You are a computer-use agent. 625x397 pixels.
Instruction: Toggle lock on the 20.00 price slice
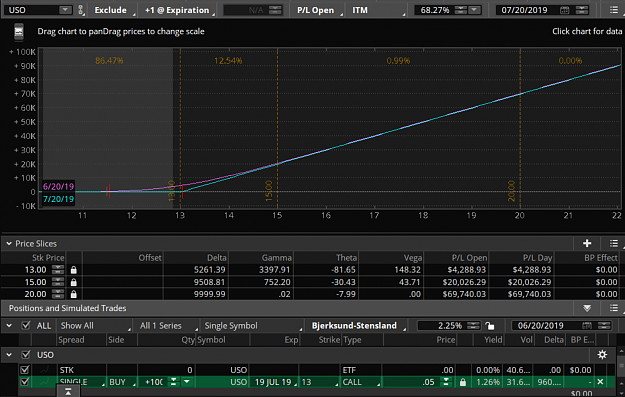73,294
